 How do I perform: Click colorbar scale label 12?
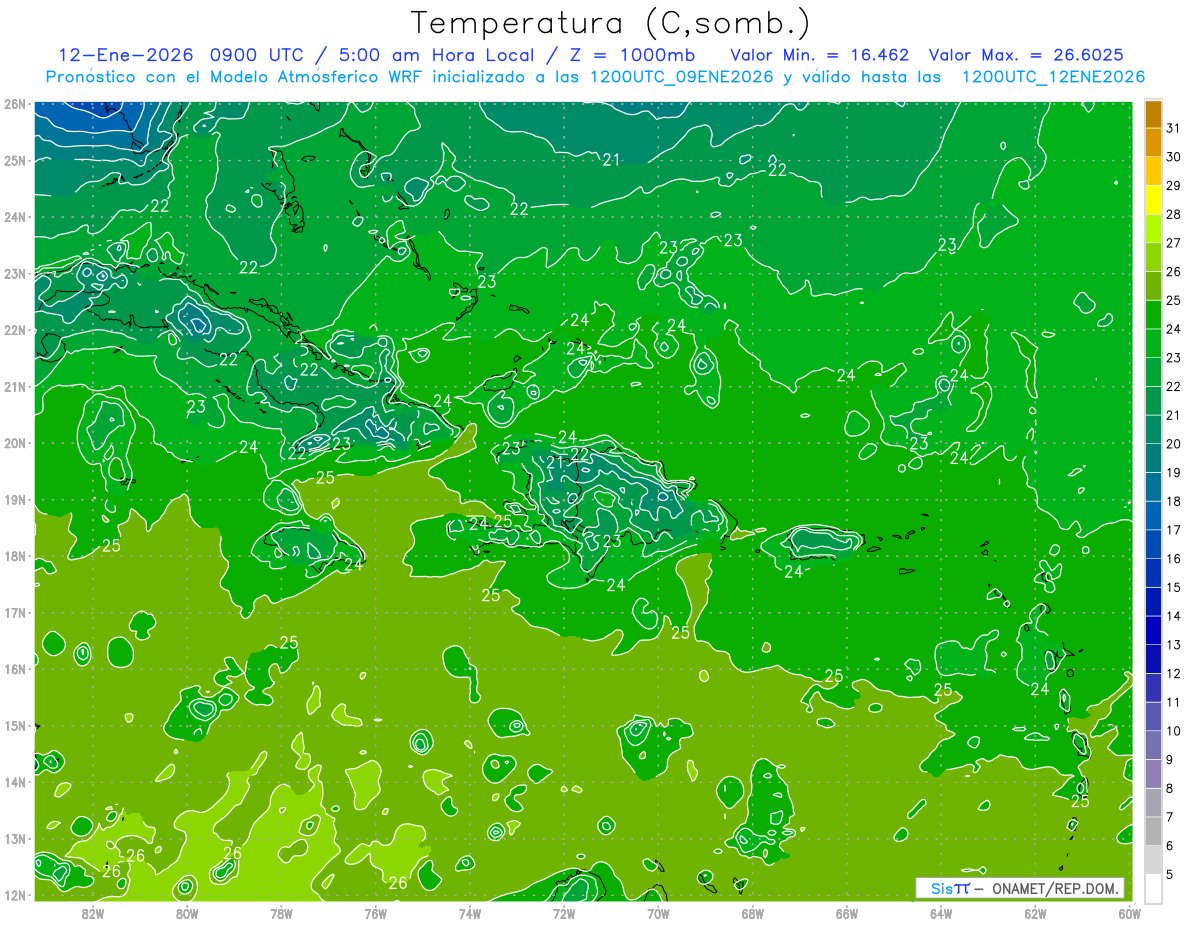tap(1174, 673)
